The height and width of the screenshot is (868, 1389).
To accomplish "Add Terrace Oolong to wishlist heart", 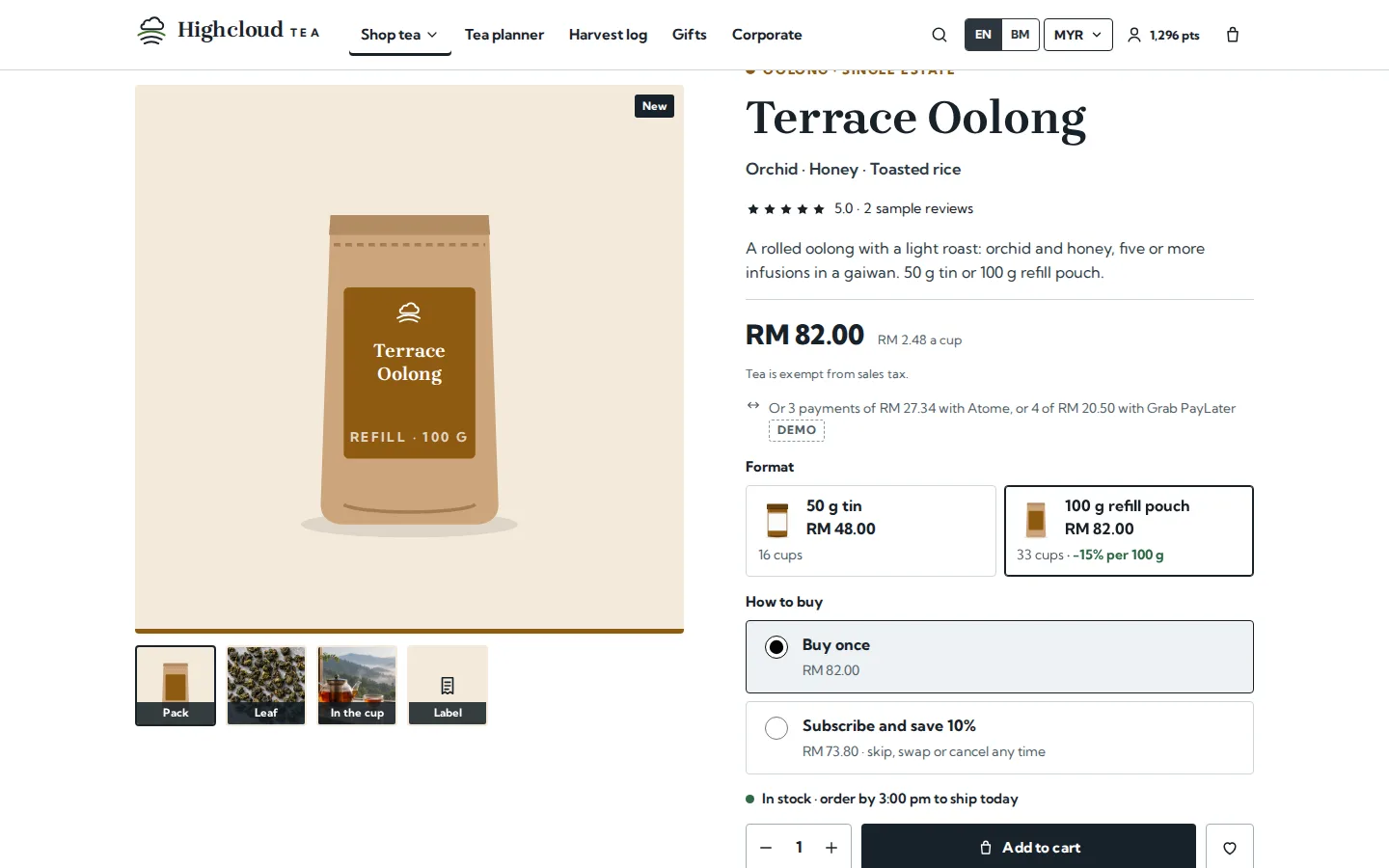I will tap(1229, 848).
